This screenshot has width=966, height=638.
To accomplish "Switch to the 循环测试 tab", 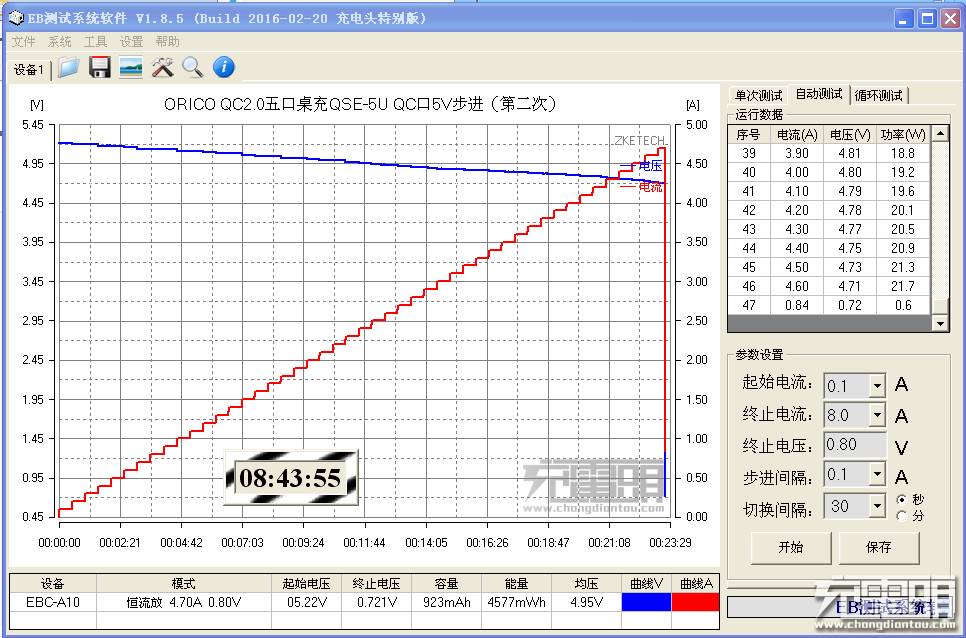I will click(x=879, y=95).
